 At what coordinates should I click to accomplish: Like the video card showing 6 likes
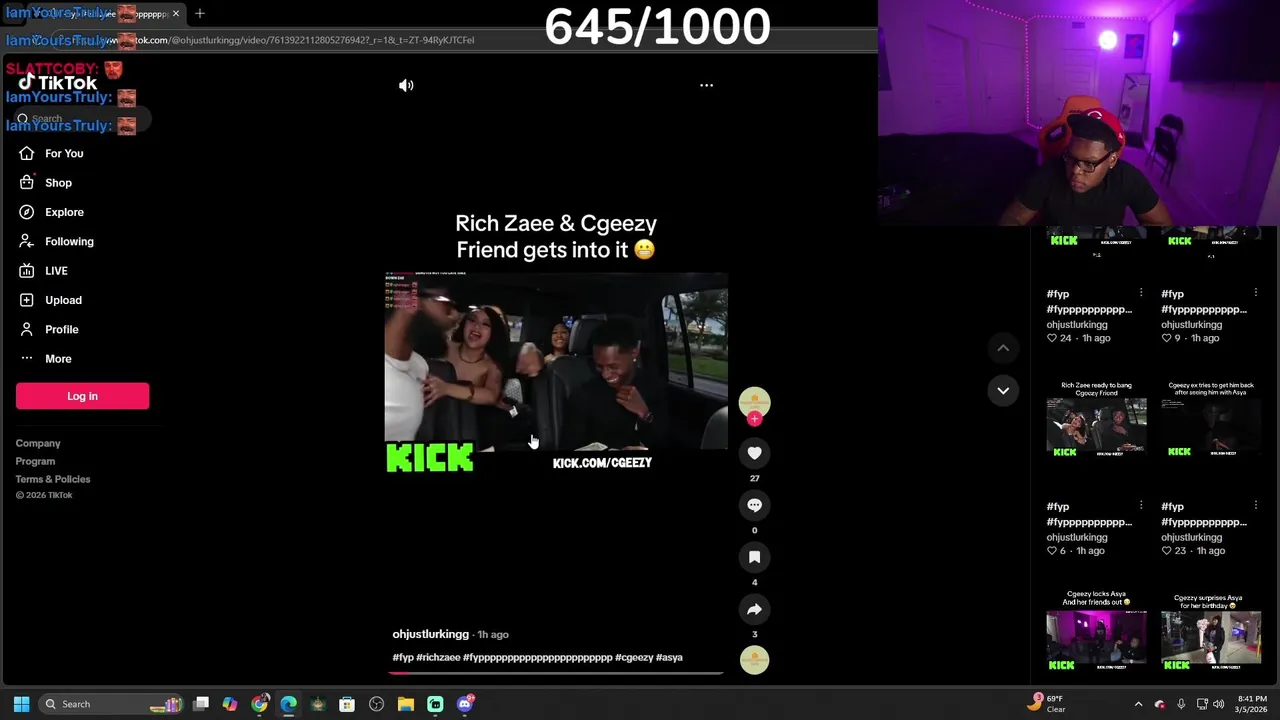tap(1052, 551)
